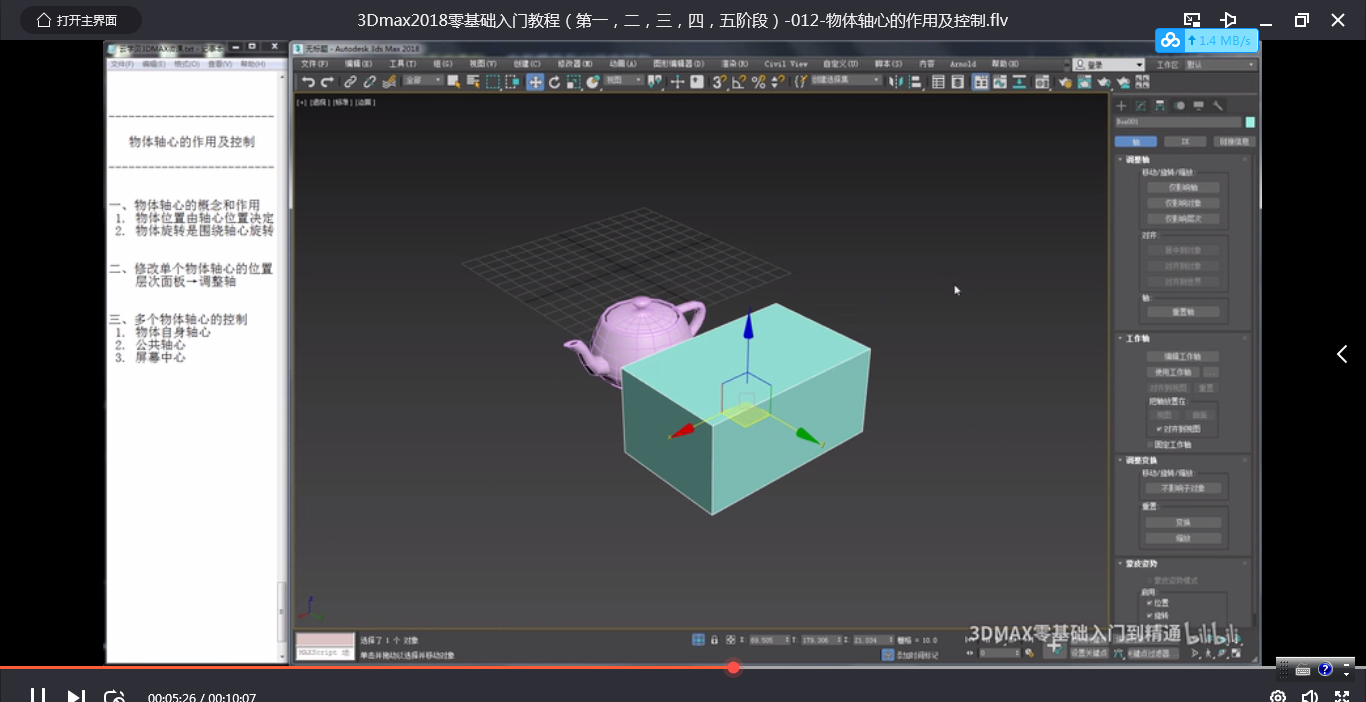Switch to the IK tab in hierarchy panel
Screen dimensions: 1366x702
[x=1184, y=142]
